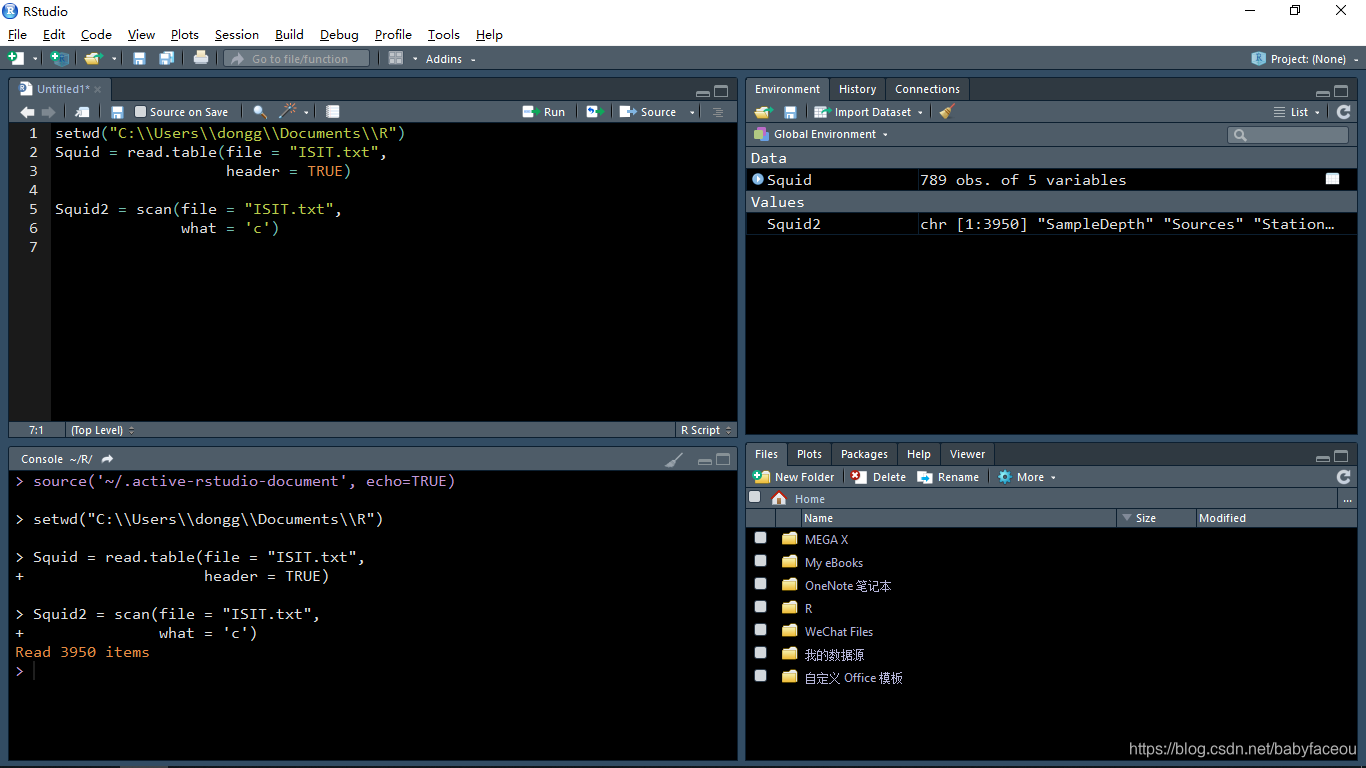Re-run previous code region icon
Image resolution: width=1366 pixels, height=768 pixels.
pos(595,112)
